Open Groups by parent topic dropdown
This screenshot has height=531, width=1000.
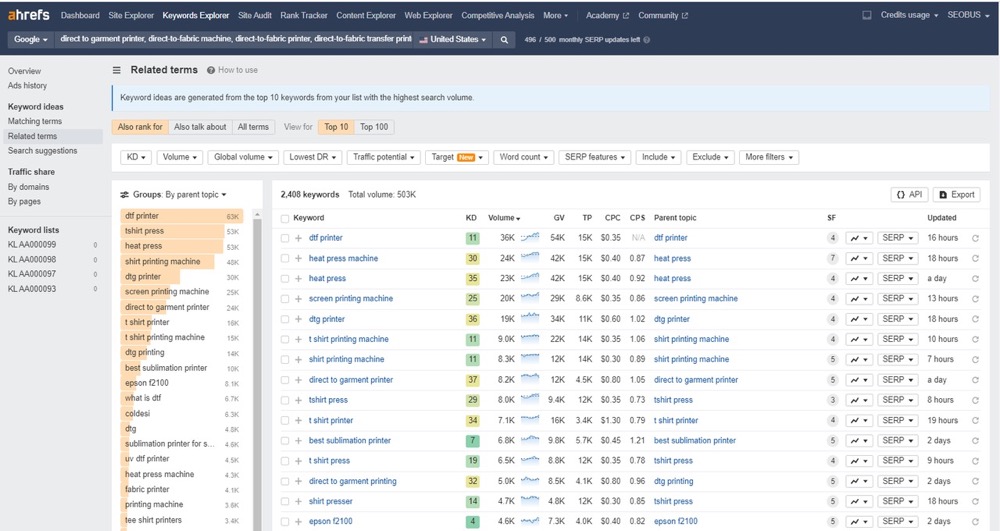(196, 194)
